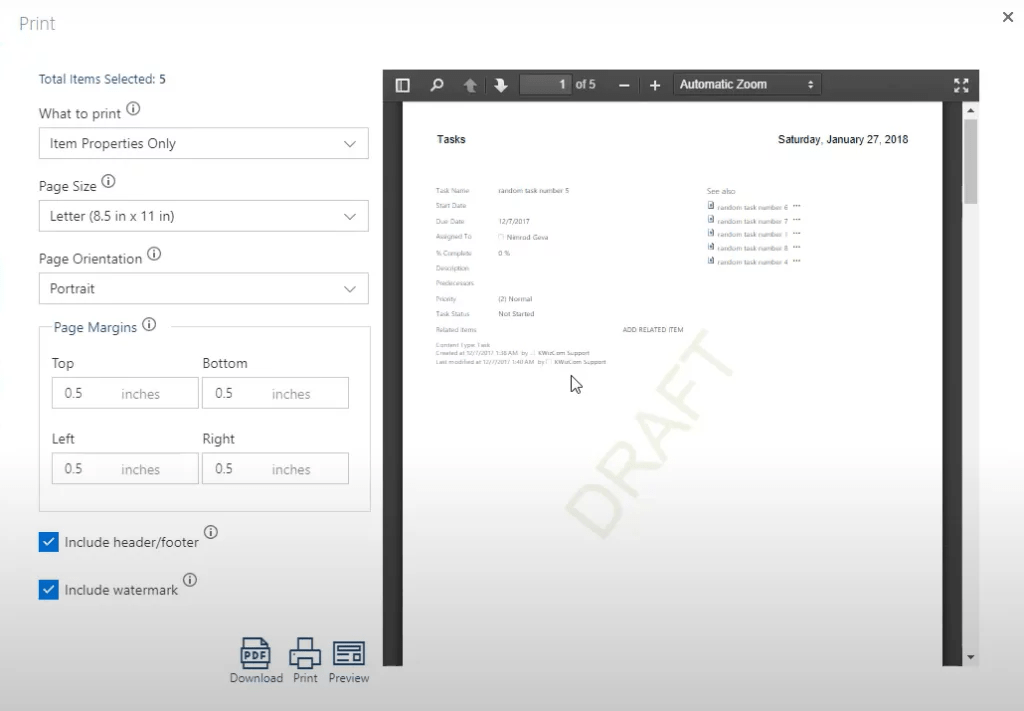This screenshot has width=1024, height=711.
Task: Click the Right margin input field
Action: pos(275,469)
